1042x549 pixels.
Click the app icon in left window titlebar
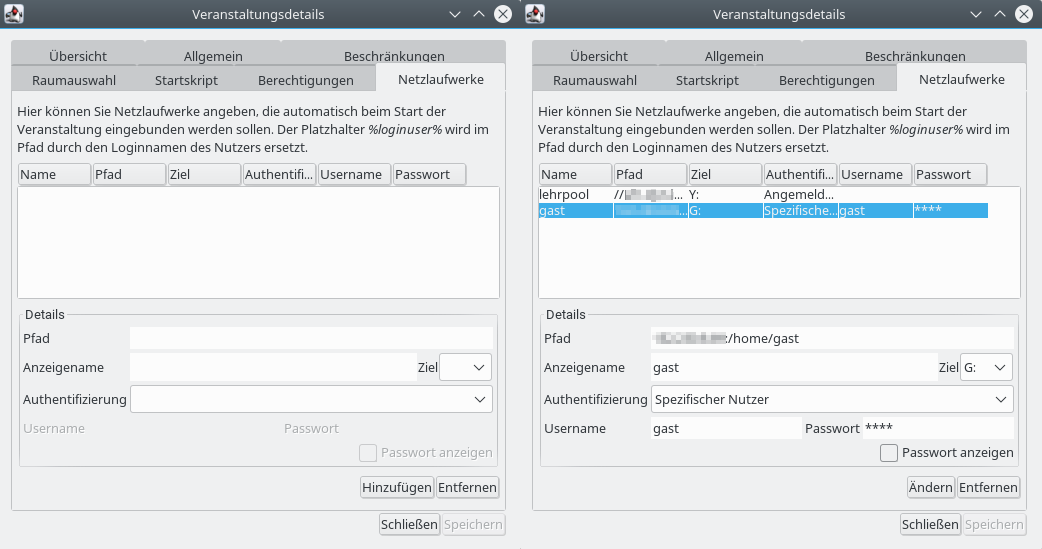click(15, 14)
